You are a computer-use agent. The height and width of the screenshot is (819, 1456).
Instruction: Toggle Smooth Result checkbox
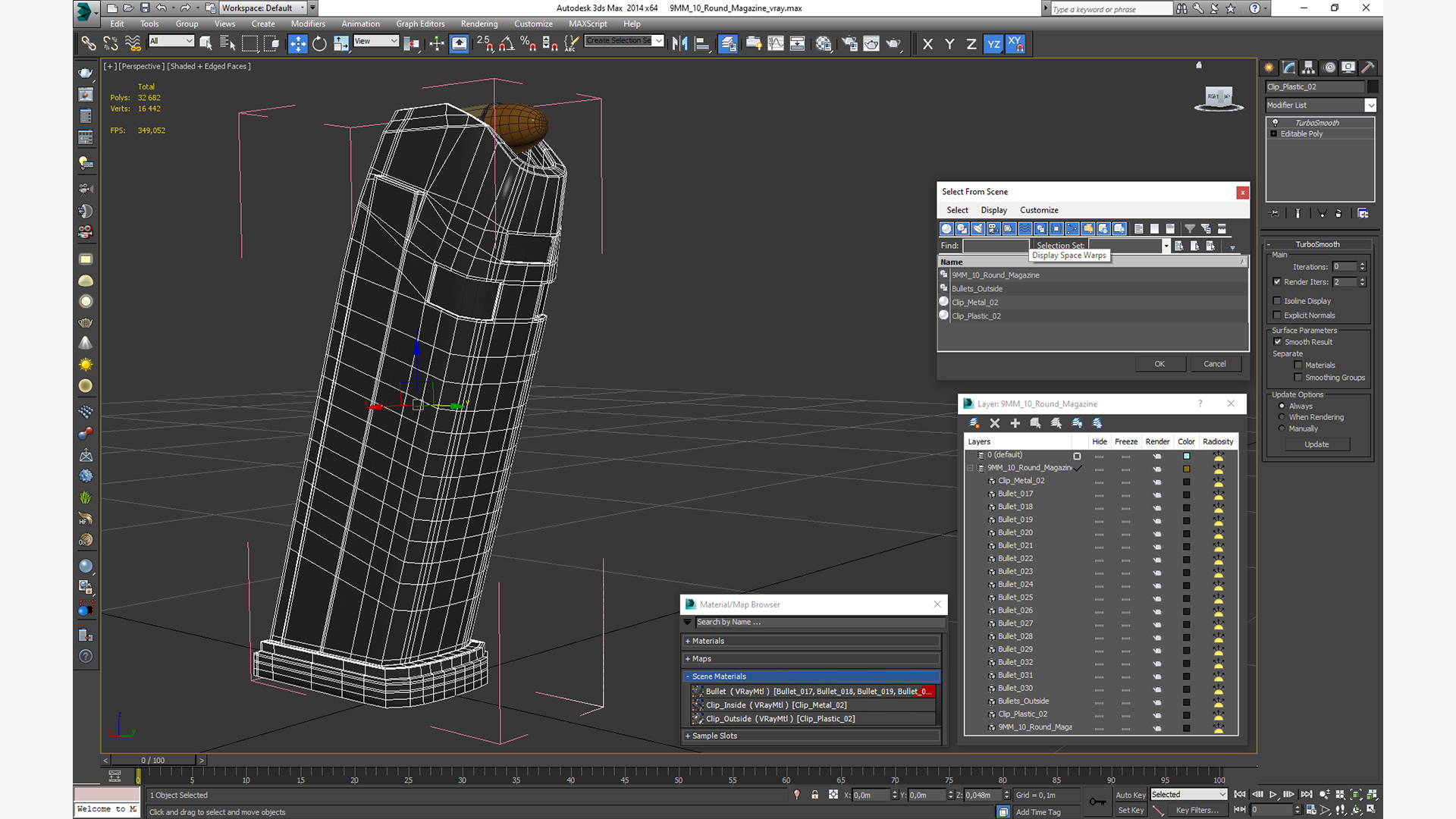click(x=1278, y=342)
